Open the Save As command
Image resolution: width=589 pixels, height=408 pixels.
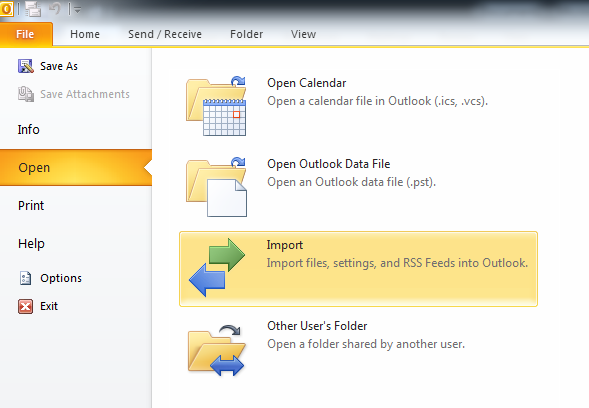click(x=48, y=66)
